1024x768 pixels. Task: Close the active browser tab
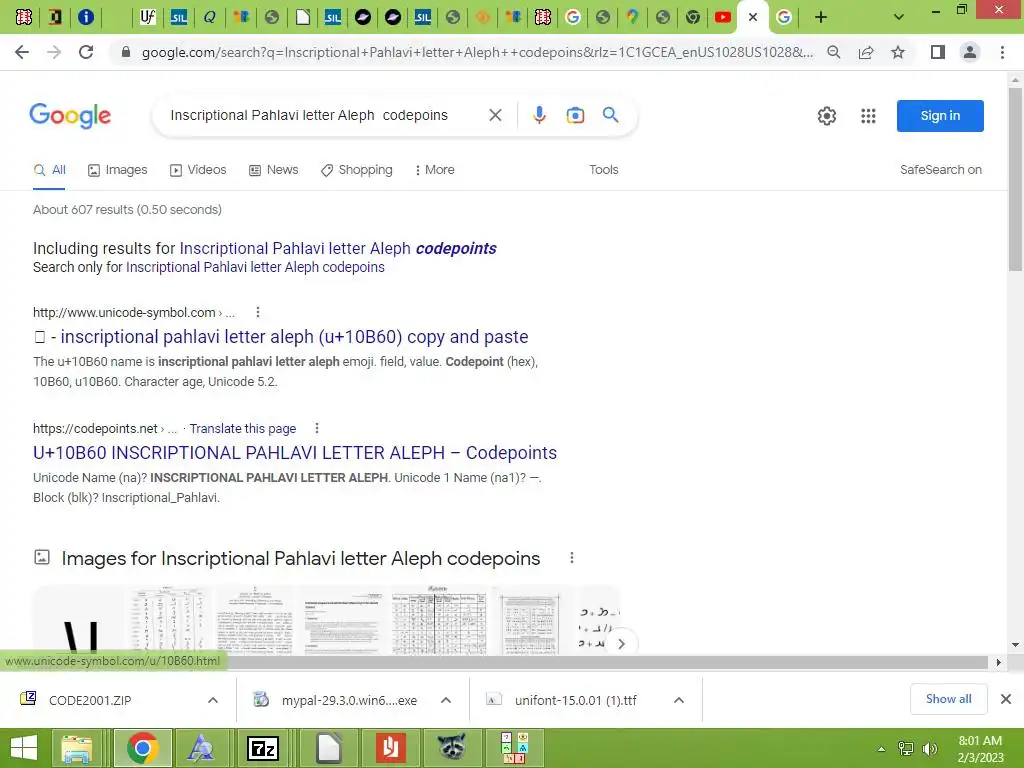753,18
